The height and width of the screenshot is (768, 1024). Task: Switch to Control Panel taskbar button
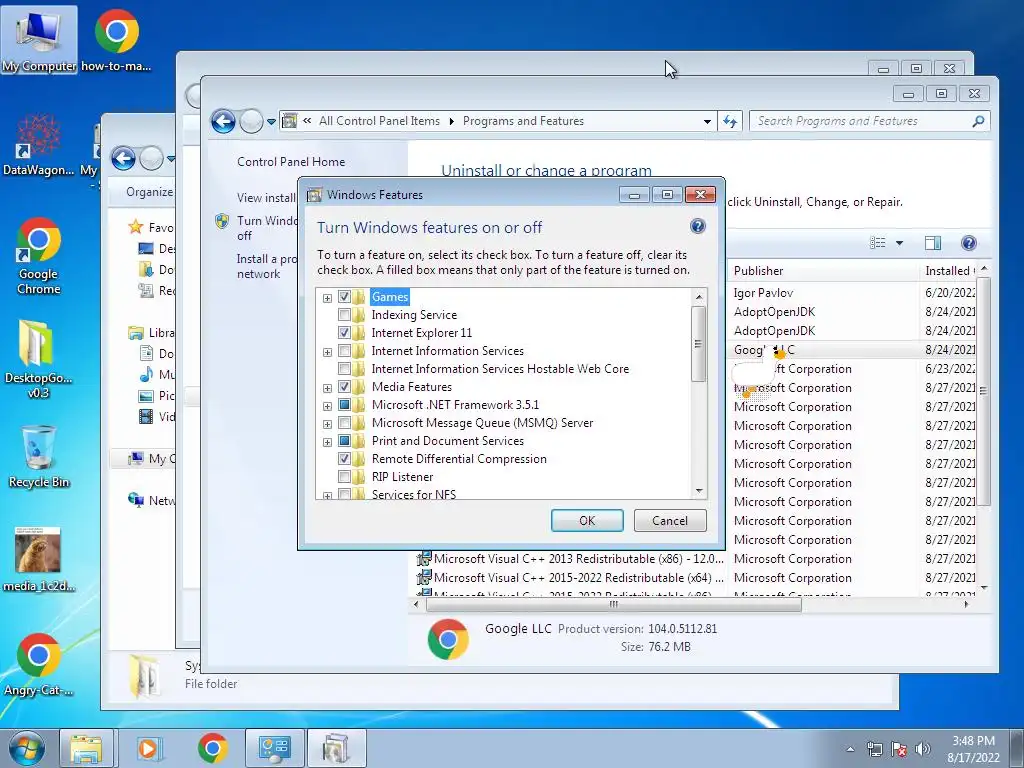click(274, 748)
